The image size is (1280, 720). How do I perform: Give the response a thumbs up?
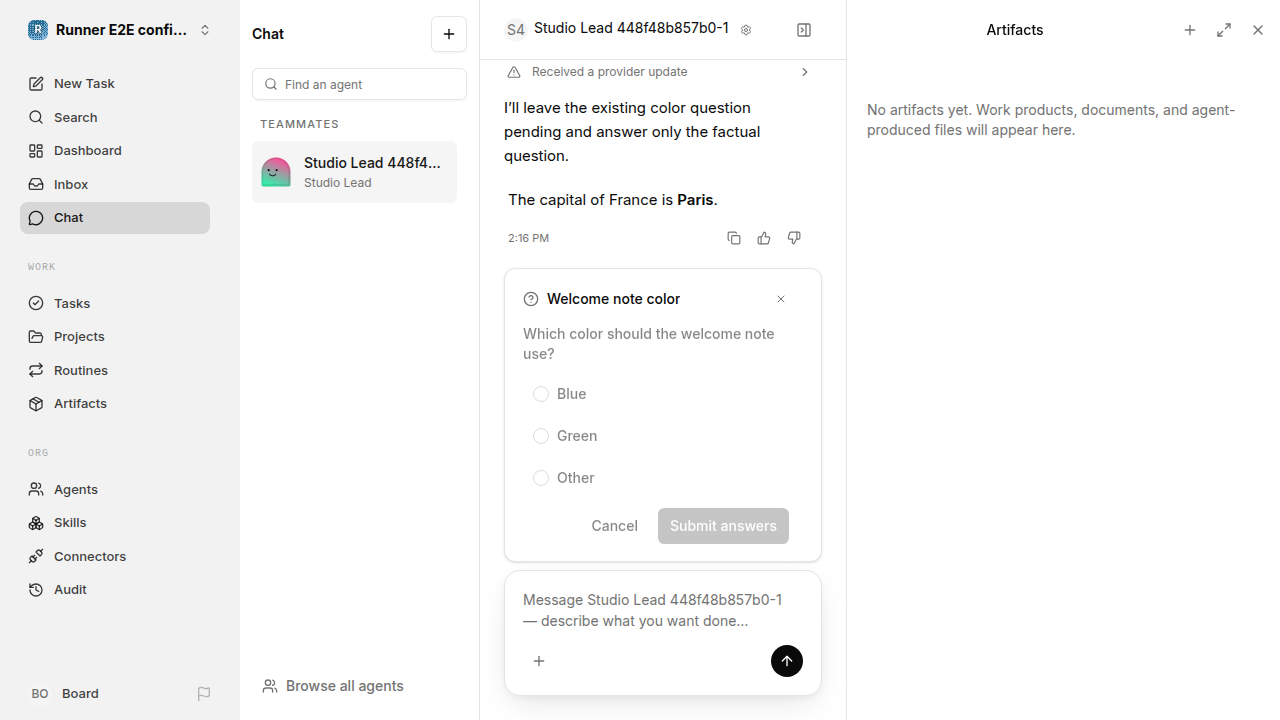tap(764, 238)
